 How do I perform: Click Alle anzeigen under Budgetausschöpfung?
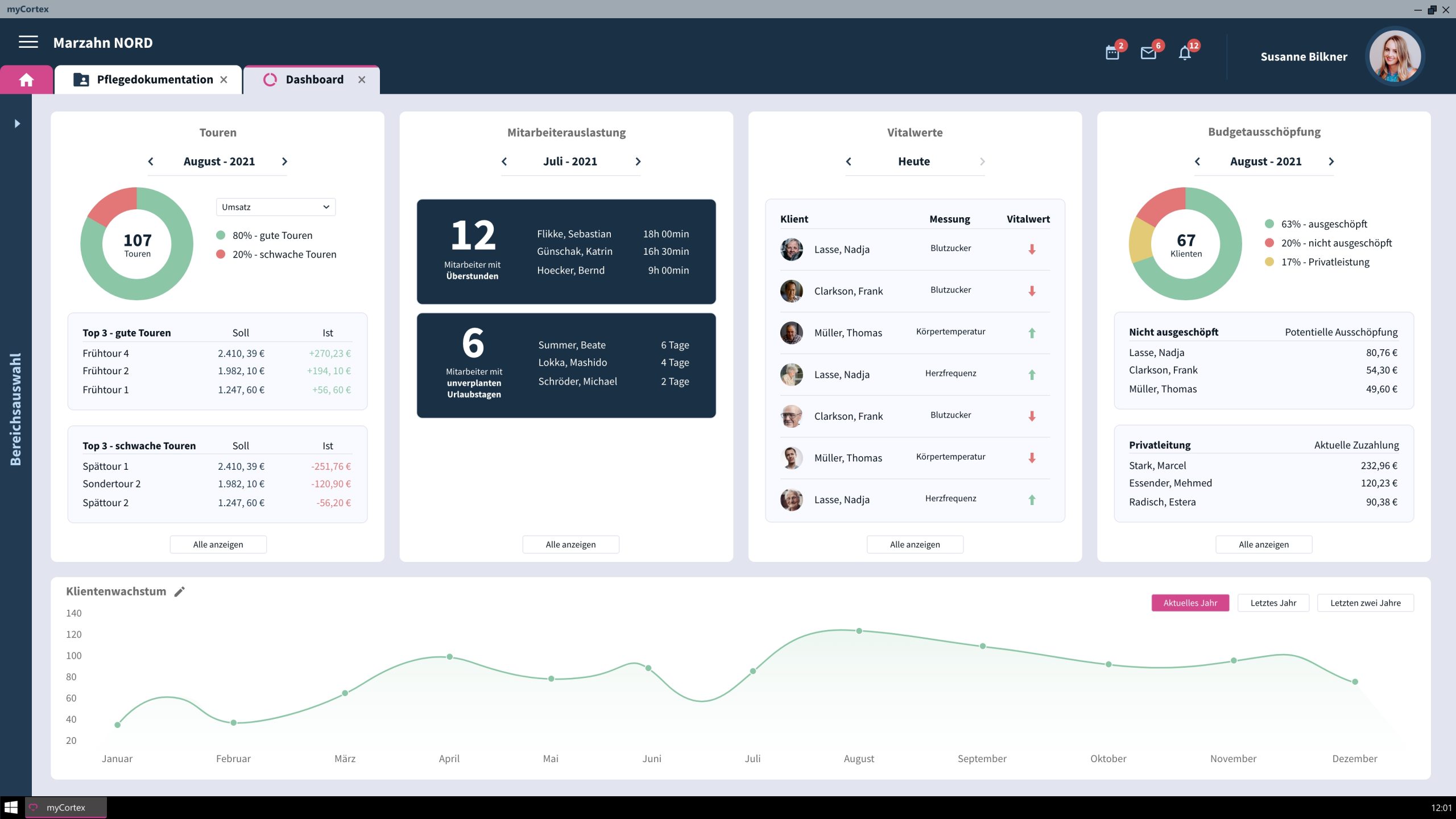click(1263, 544)
